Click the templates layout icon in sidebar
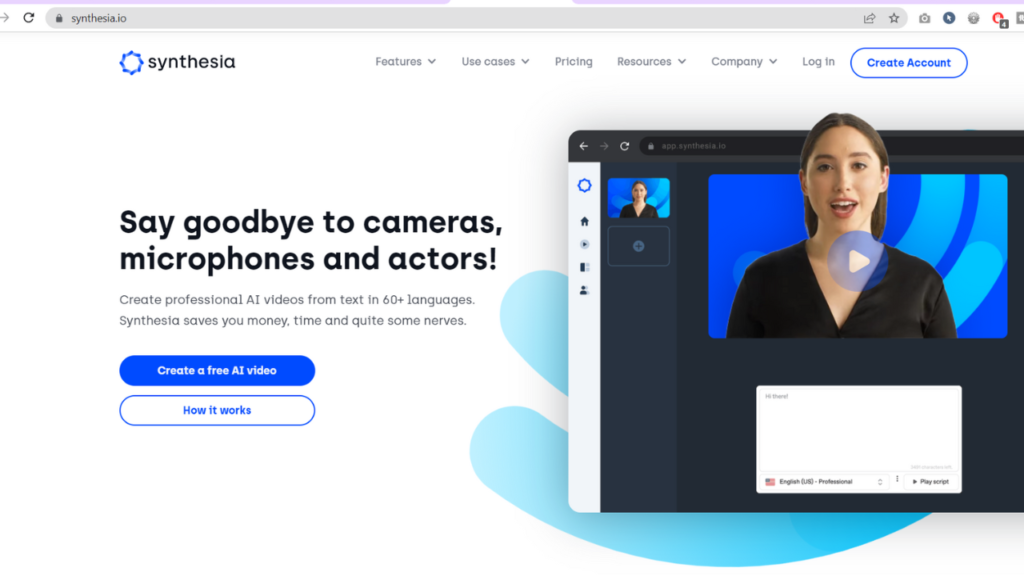The height and width of the screenshot is (576, 1024). coord(584,267)
